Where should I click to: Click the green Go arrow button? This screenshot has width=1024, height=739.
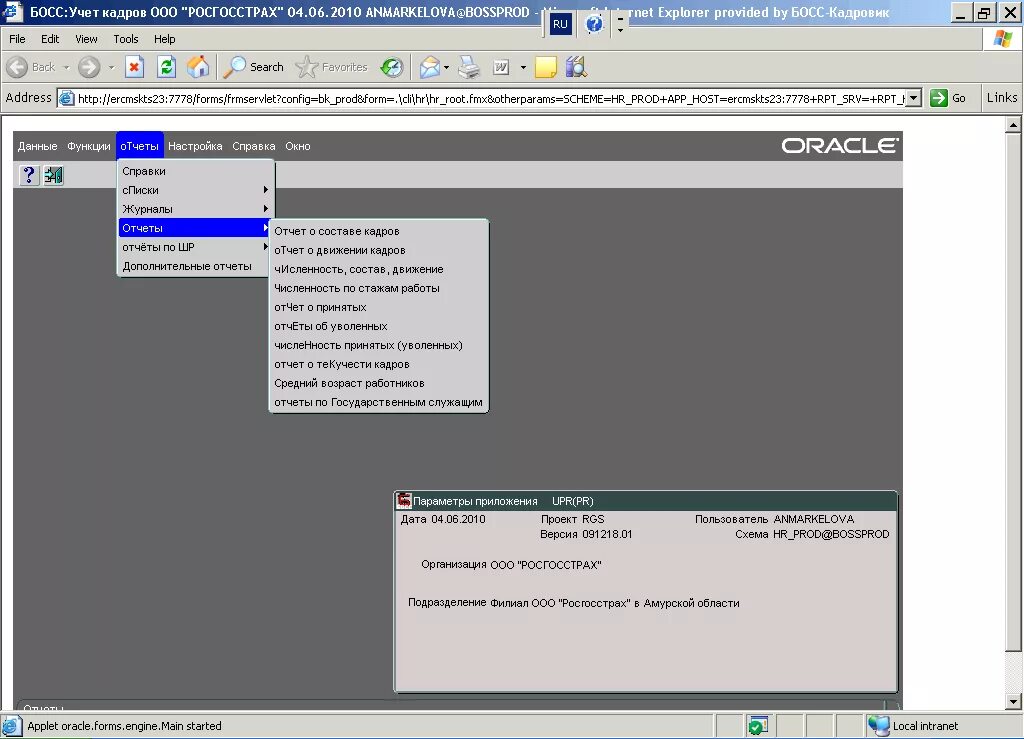point(938,98)
